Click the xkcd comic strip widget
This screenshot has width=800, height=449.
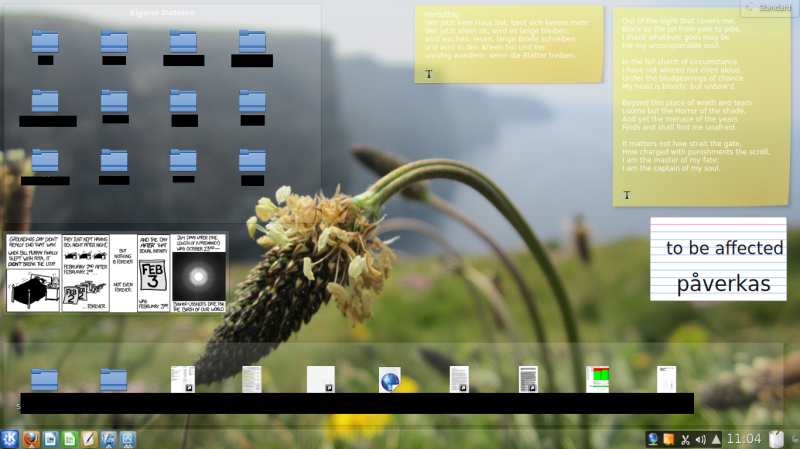coord(116,273)
